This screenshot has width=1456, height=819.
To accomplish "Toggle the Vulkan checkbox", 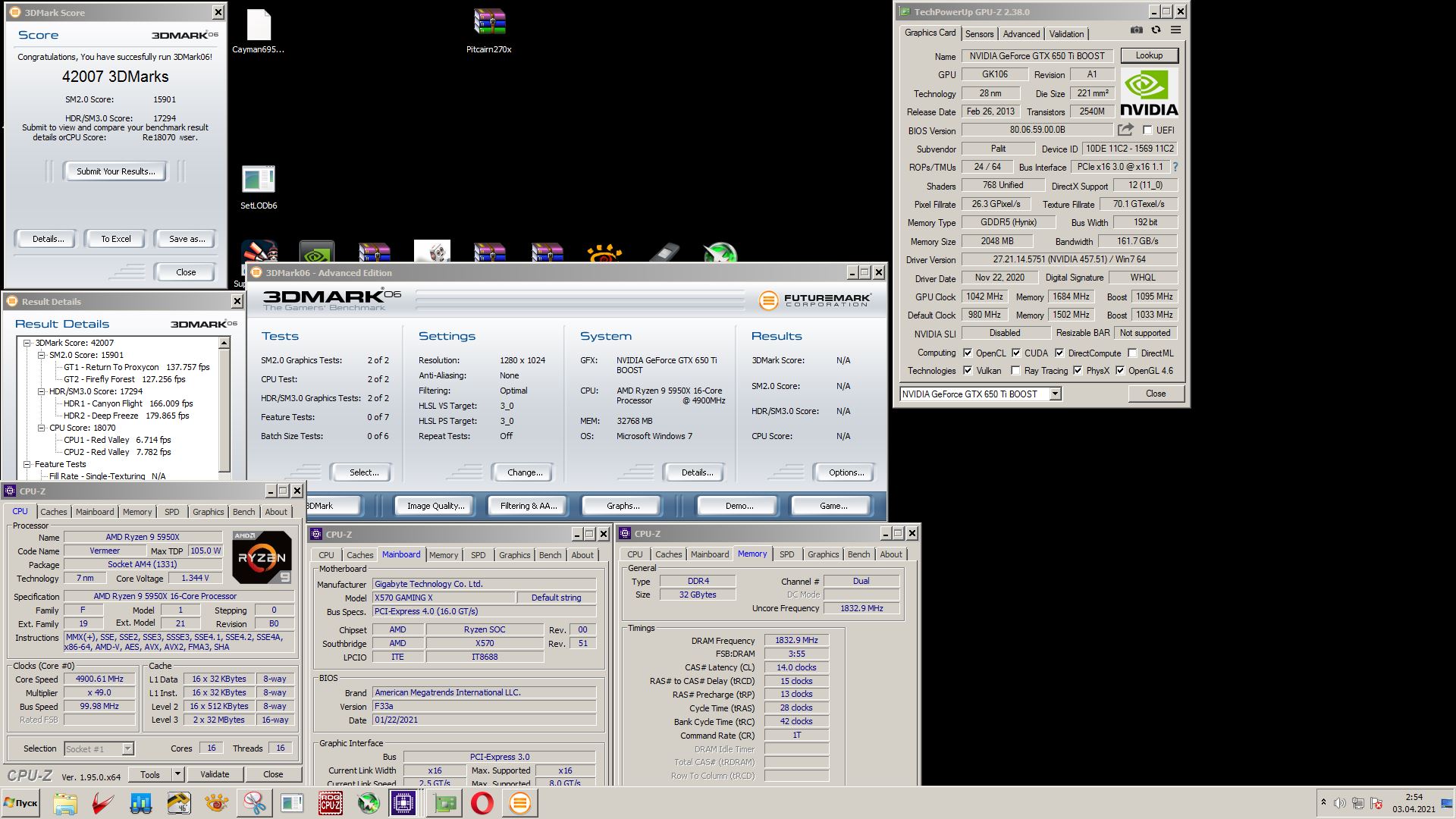I will tap(968, 370).
